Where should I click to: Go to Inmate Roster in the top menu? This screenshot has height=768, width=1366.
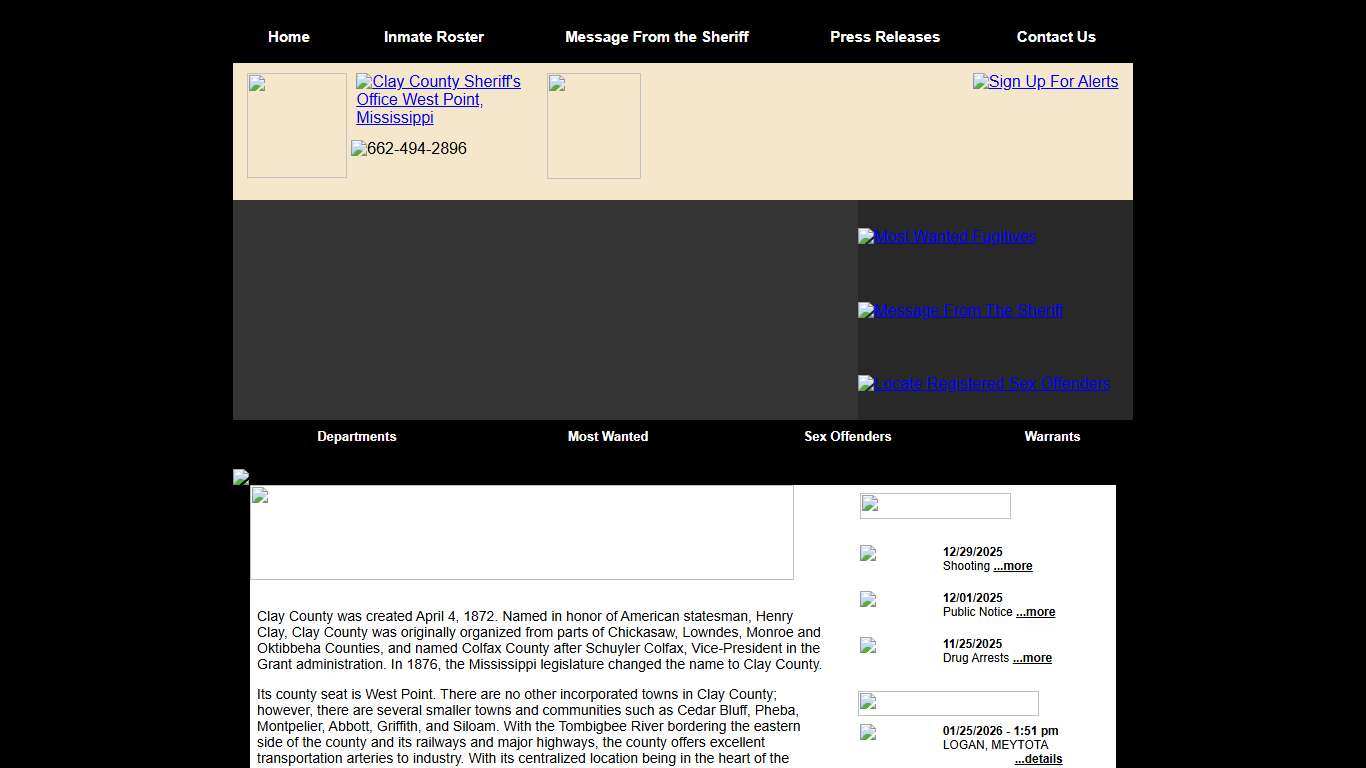(x=433, y=37)
